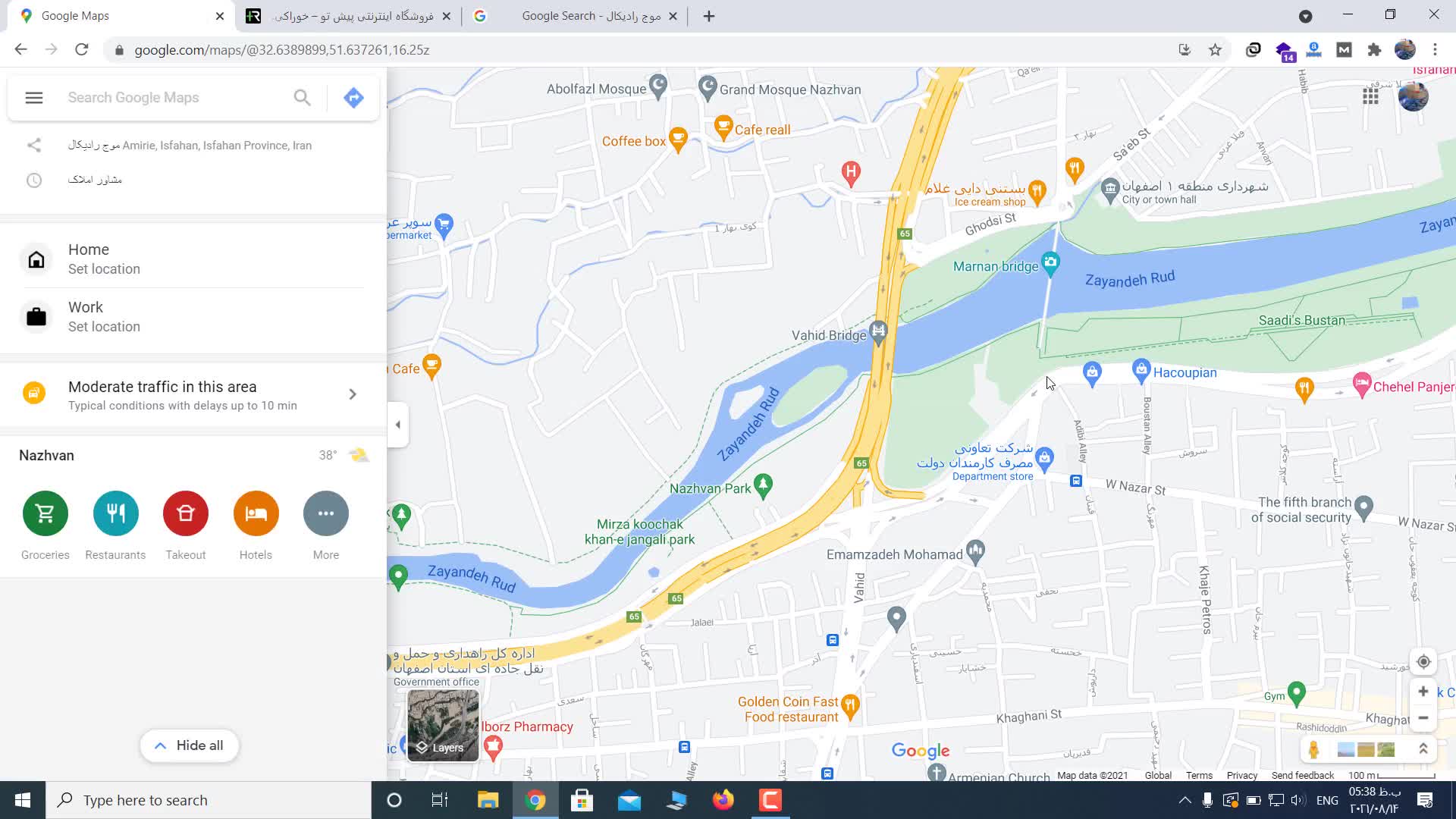Click the Groceries category icon
Screen dimensions: 1456x819
[x=45, y=513]
